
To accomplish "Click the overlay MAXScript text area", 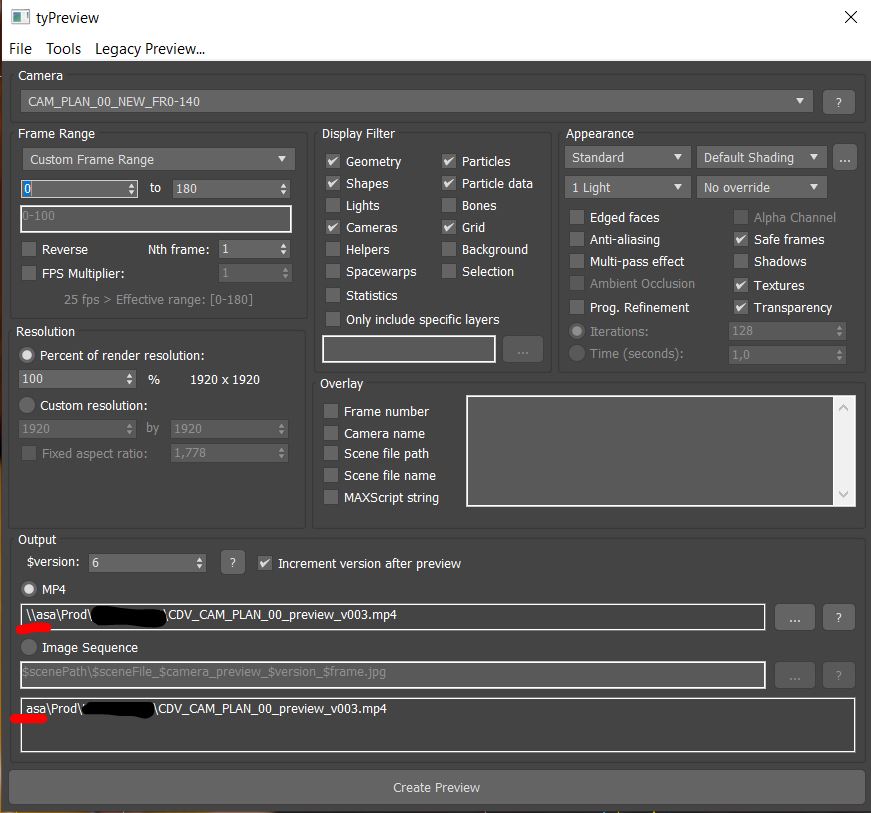I will pos(650,450).
